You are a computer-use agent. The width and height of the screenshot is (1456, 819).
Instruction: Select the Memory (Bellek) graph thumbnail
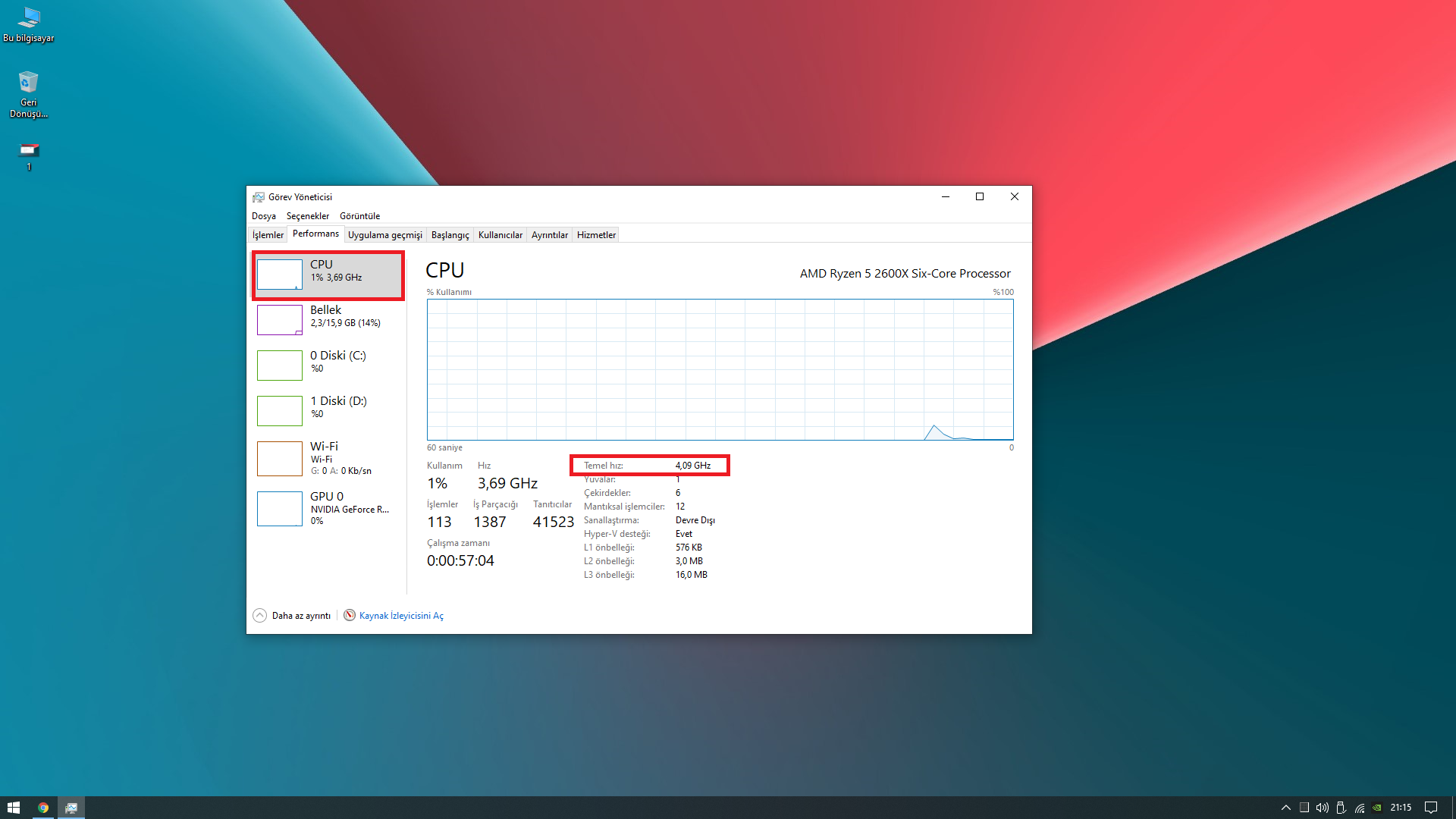279,320
